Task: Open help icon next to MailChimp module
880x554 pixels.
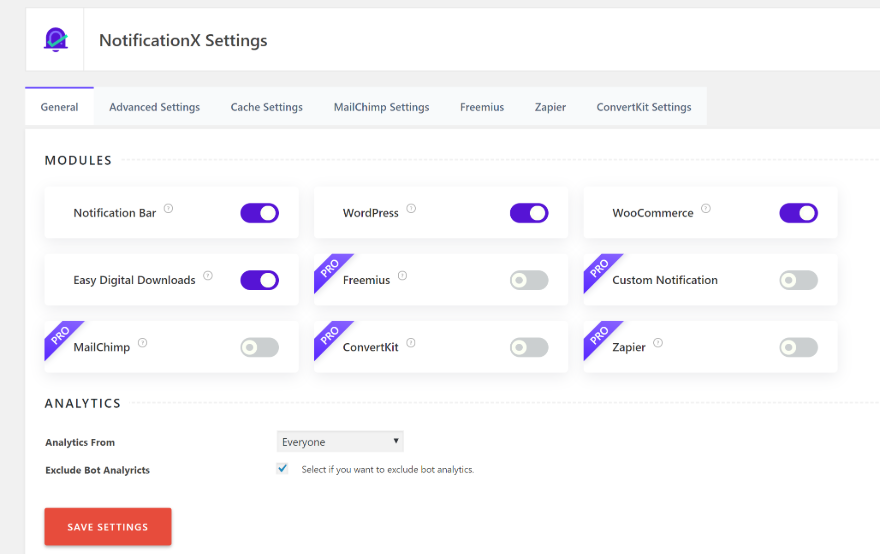Action: (x=143, y=343)
